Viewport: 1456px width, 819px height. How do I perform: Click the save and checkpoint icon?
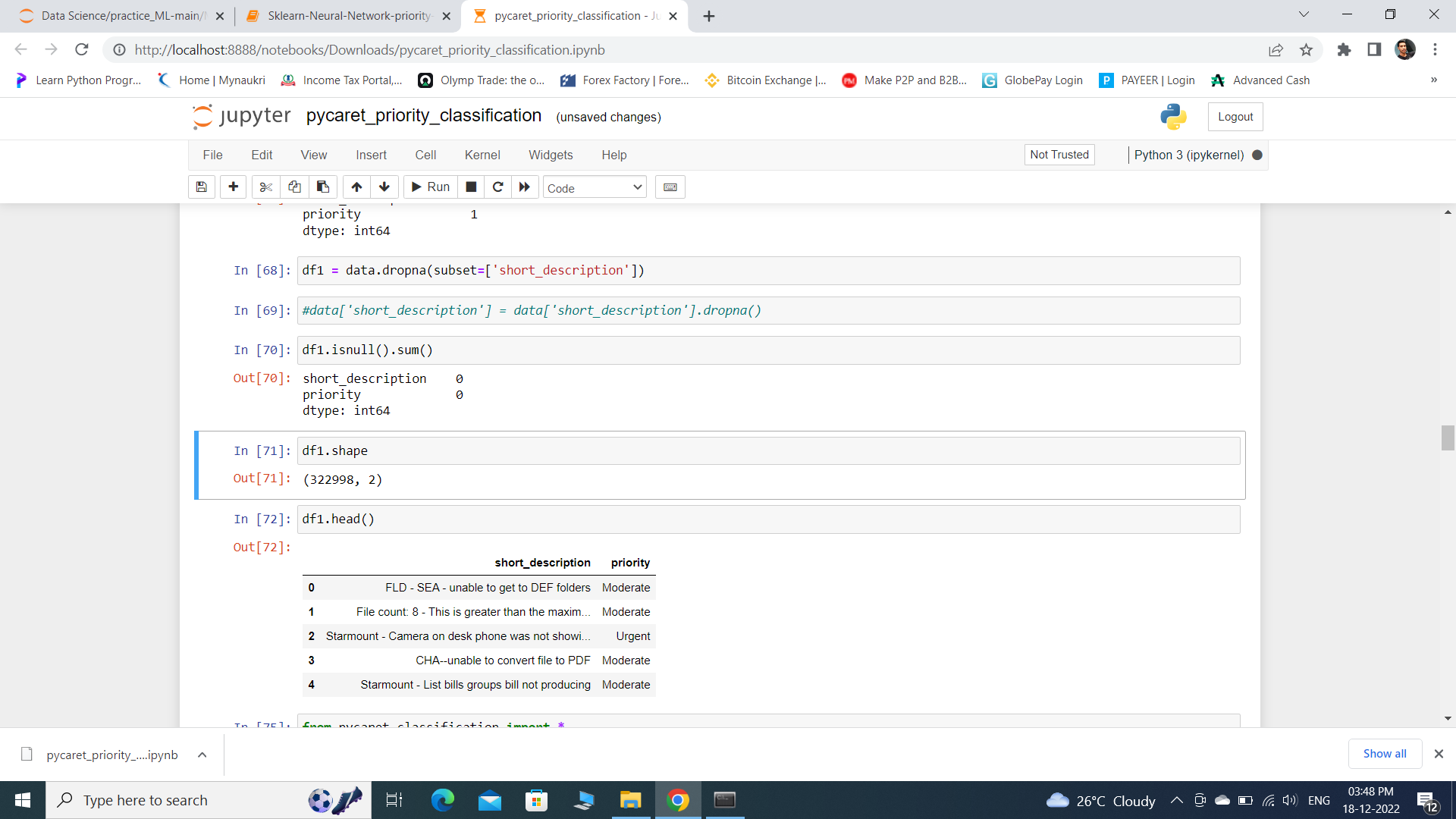click(202, 187)
